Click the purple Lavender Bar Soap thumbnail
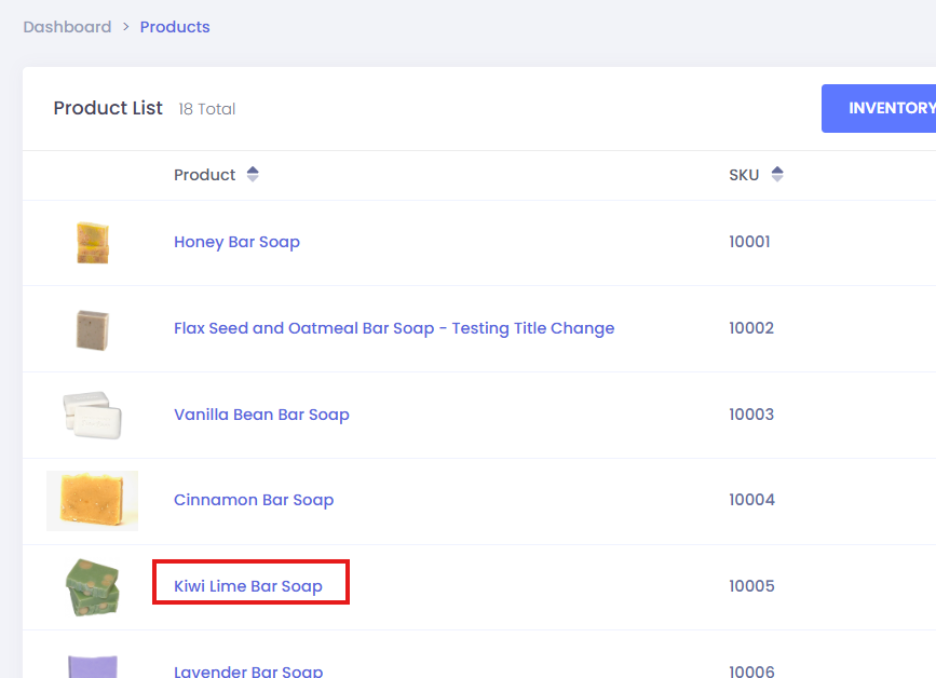 (92, 666)
